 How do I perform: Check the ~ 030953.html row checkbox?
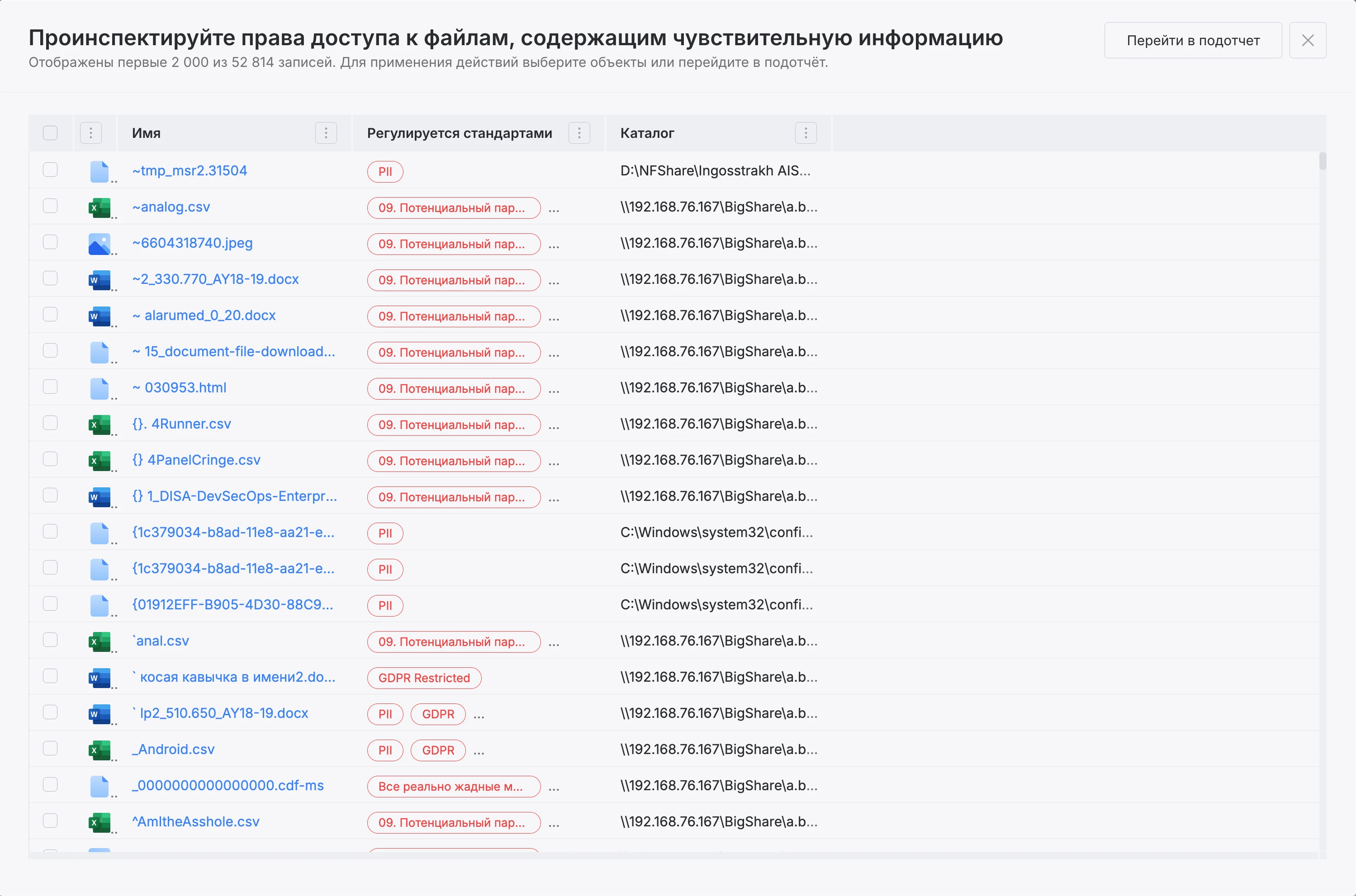coord(50,386)
